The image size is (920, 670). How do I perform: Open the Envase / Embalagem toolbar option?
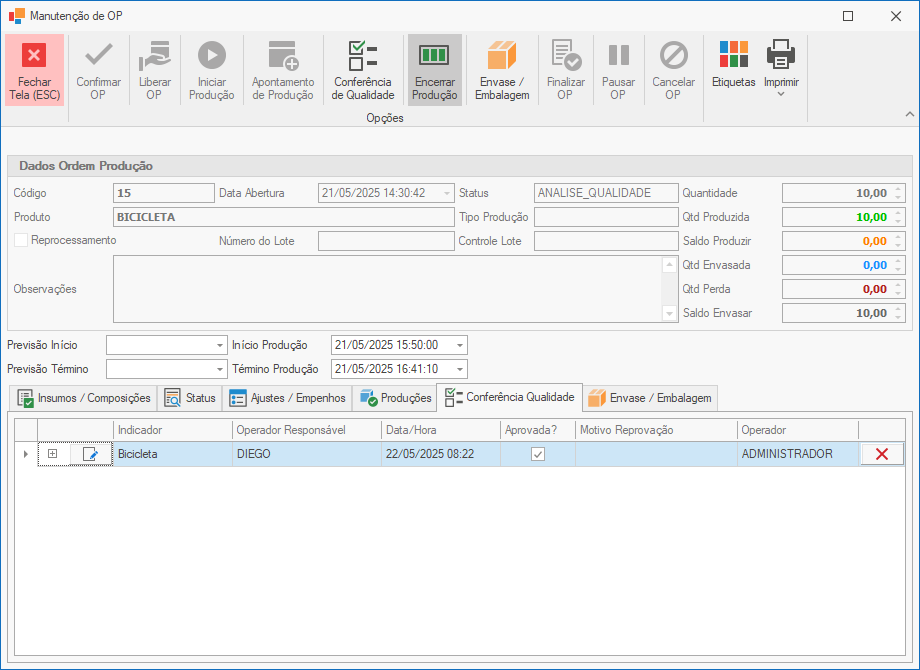pos(501,56)
